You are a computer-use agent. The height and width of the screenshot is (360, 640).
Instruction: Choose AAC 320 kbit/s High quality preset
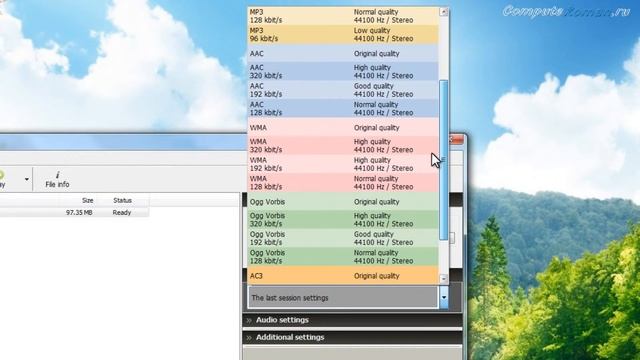pos(343,71)
